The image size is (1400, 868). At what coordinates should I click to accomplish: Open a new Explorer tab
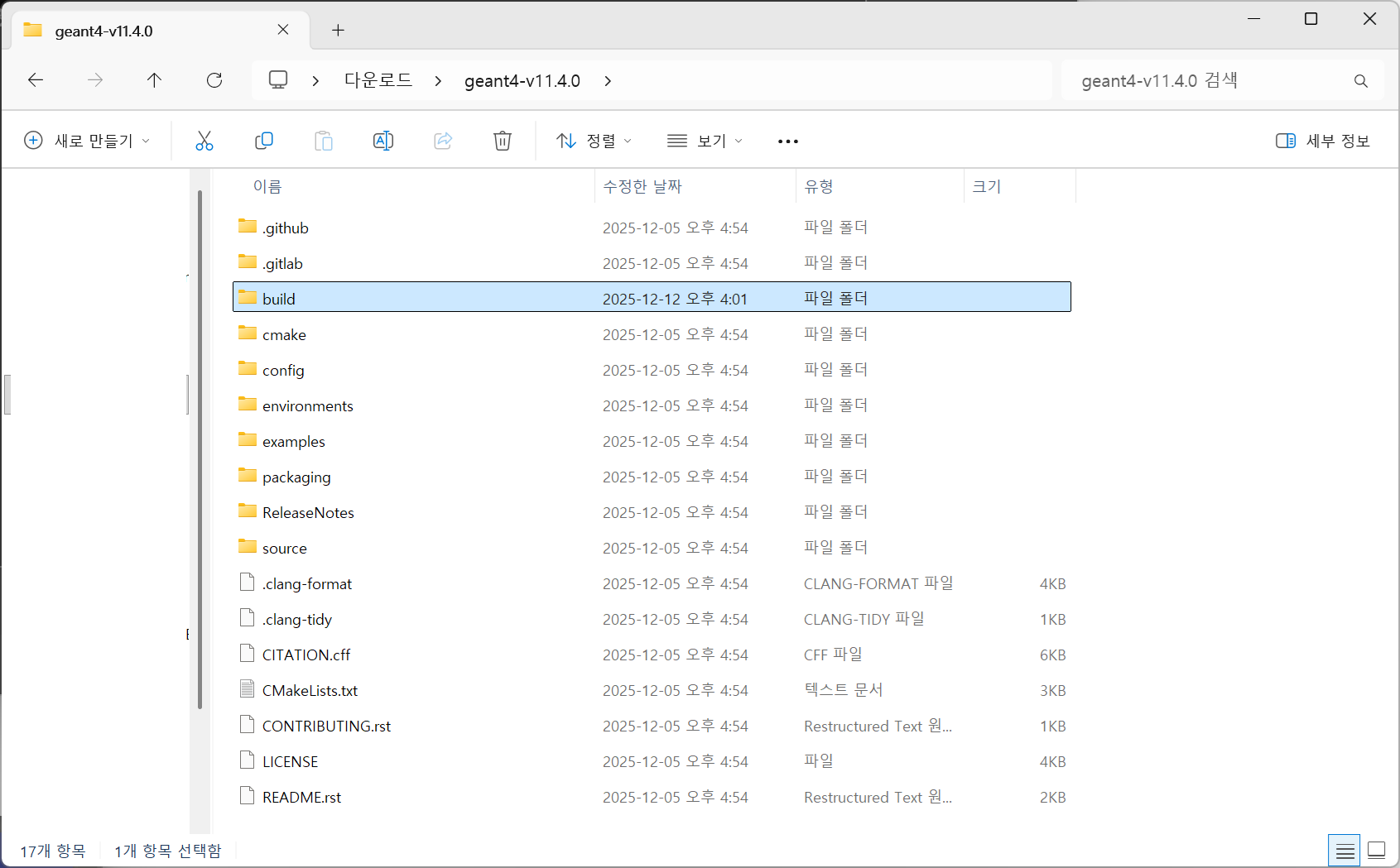338,30
